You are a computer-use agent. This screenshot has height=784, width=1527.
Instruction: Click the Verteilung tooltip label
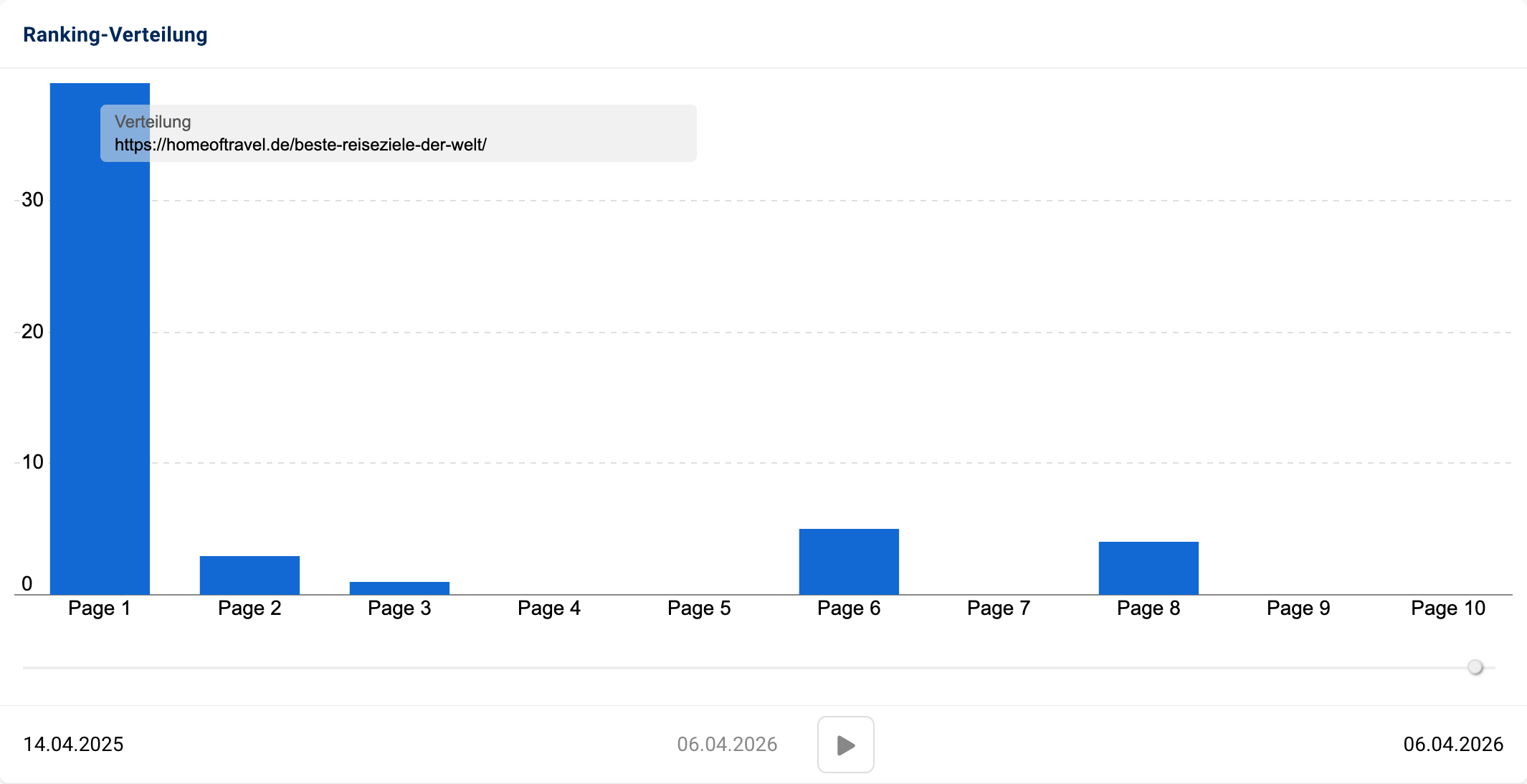[x=153, y=122]
